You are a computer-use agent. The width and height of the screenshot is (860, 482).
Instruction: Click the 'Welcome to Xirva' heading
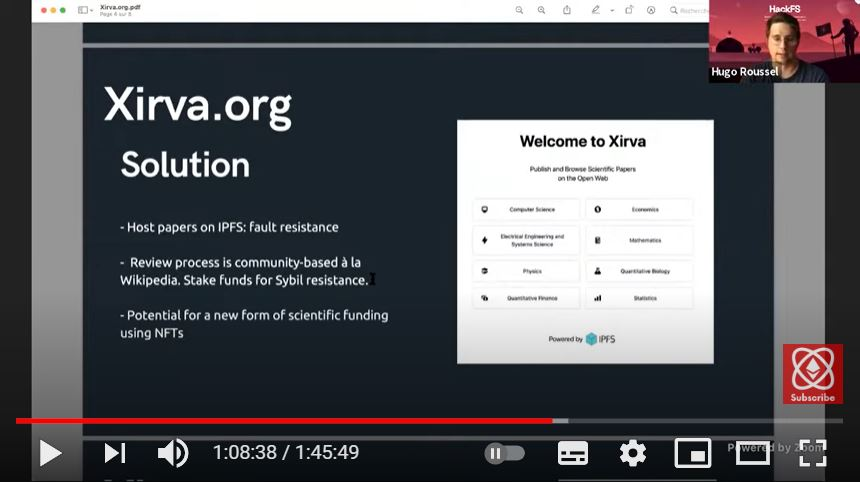pyautogui.click(x=582, y=141)
